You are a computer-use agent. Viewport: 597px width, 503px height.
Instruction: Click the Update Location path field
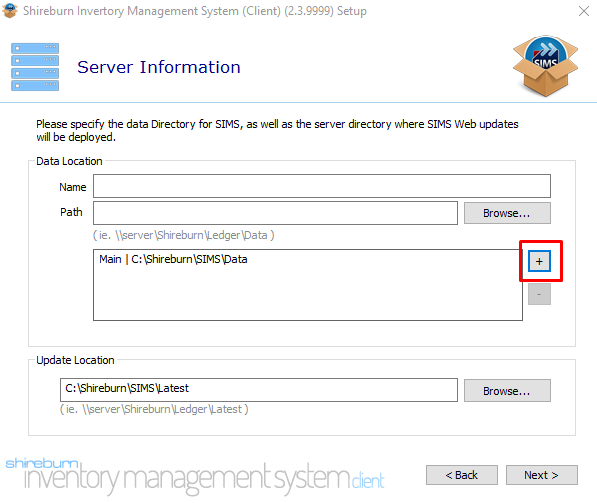pos(259,390)
